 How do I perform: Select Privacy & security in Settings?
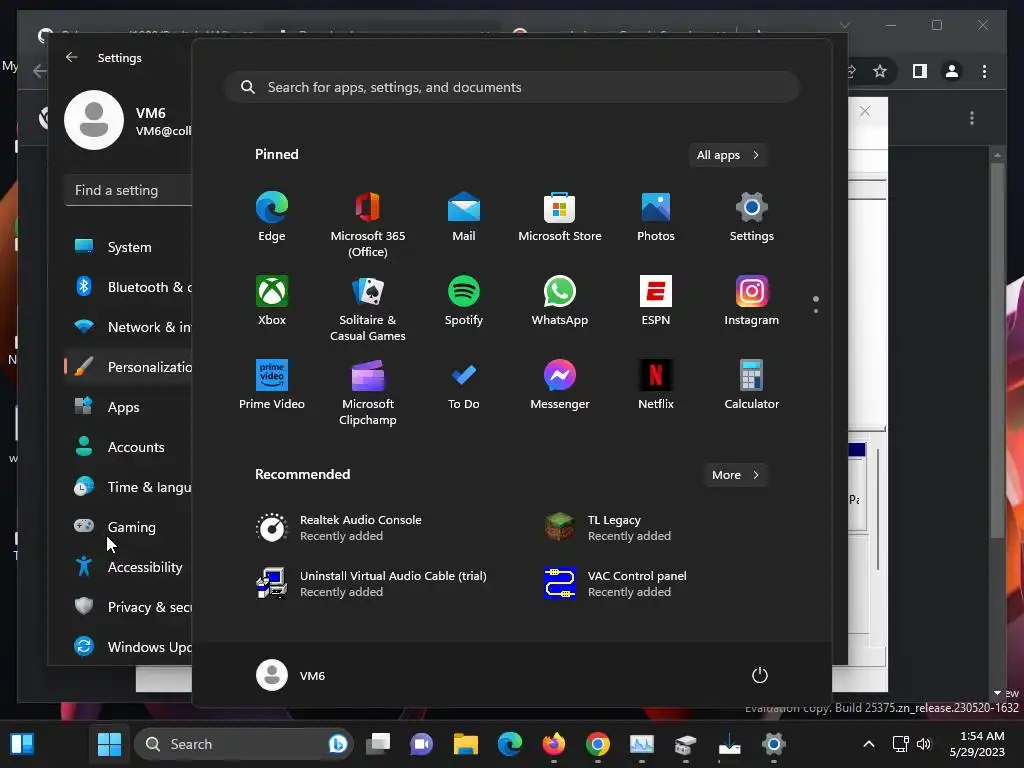(129, 607)
